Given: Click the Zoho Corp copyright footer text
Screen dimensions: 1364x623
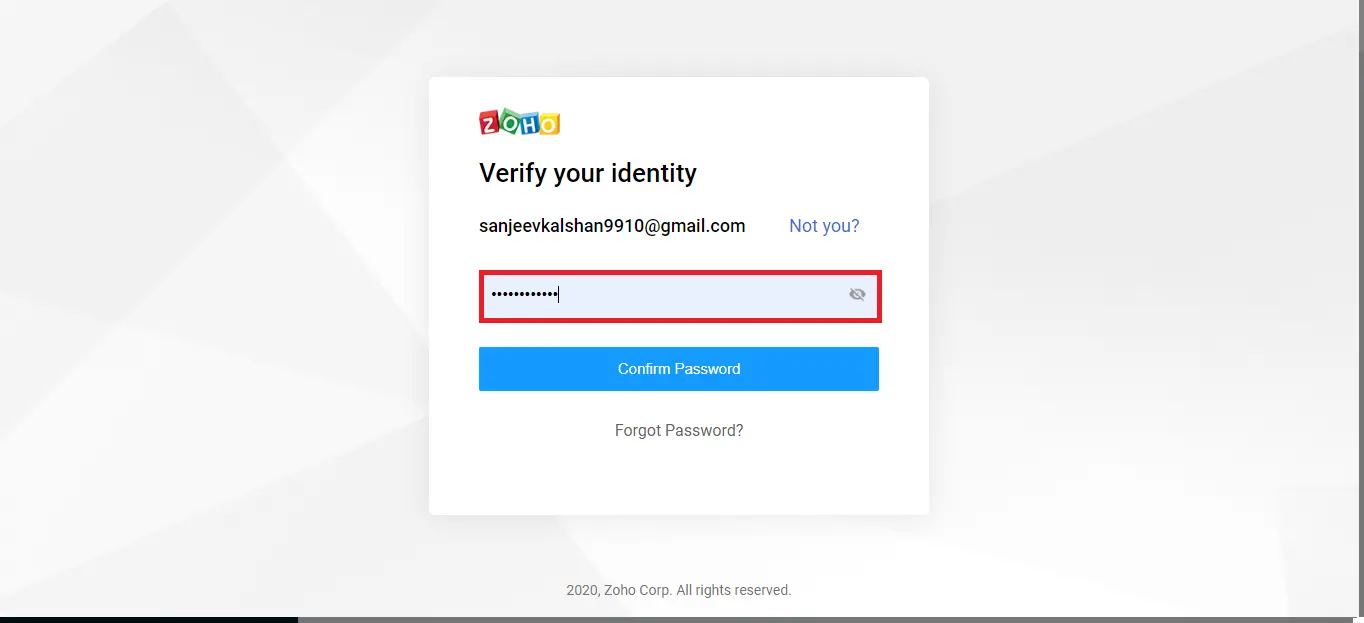Looking at the screenshot, I should tap(679, 590).
